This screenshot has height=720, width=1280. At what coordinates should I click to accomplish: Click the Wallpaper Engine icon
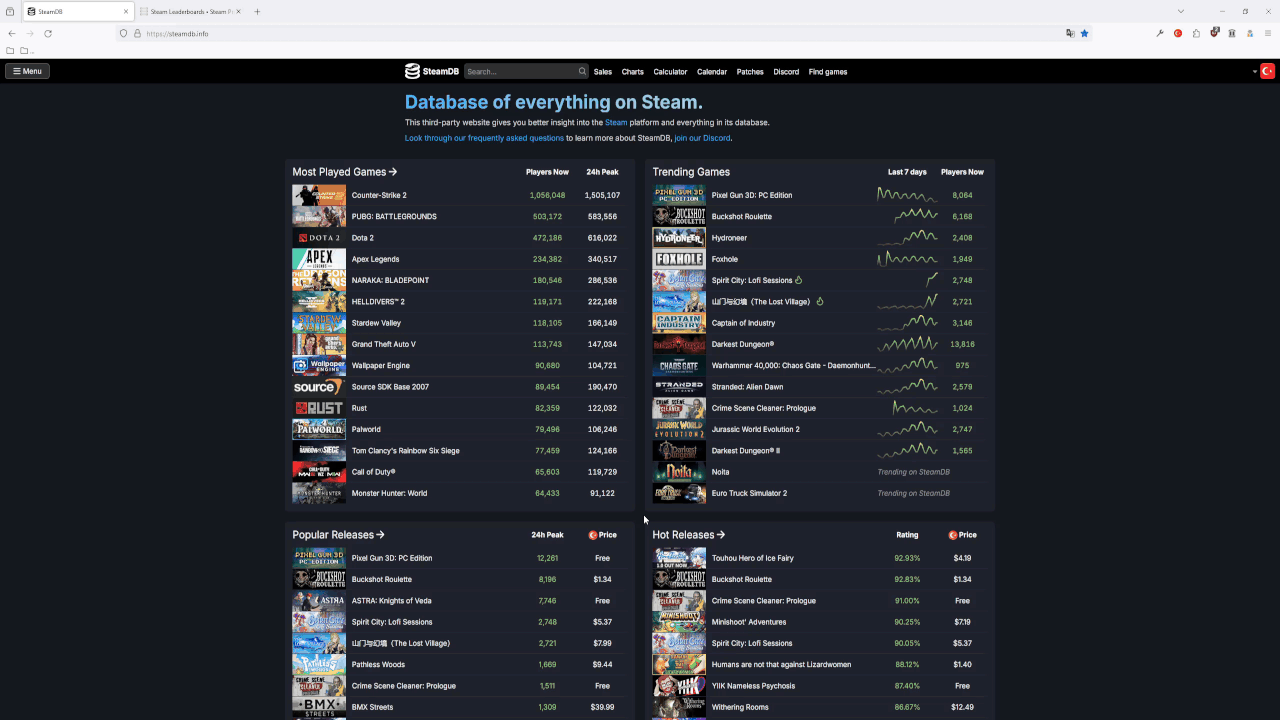click(319, 366)
